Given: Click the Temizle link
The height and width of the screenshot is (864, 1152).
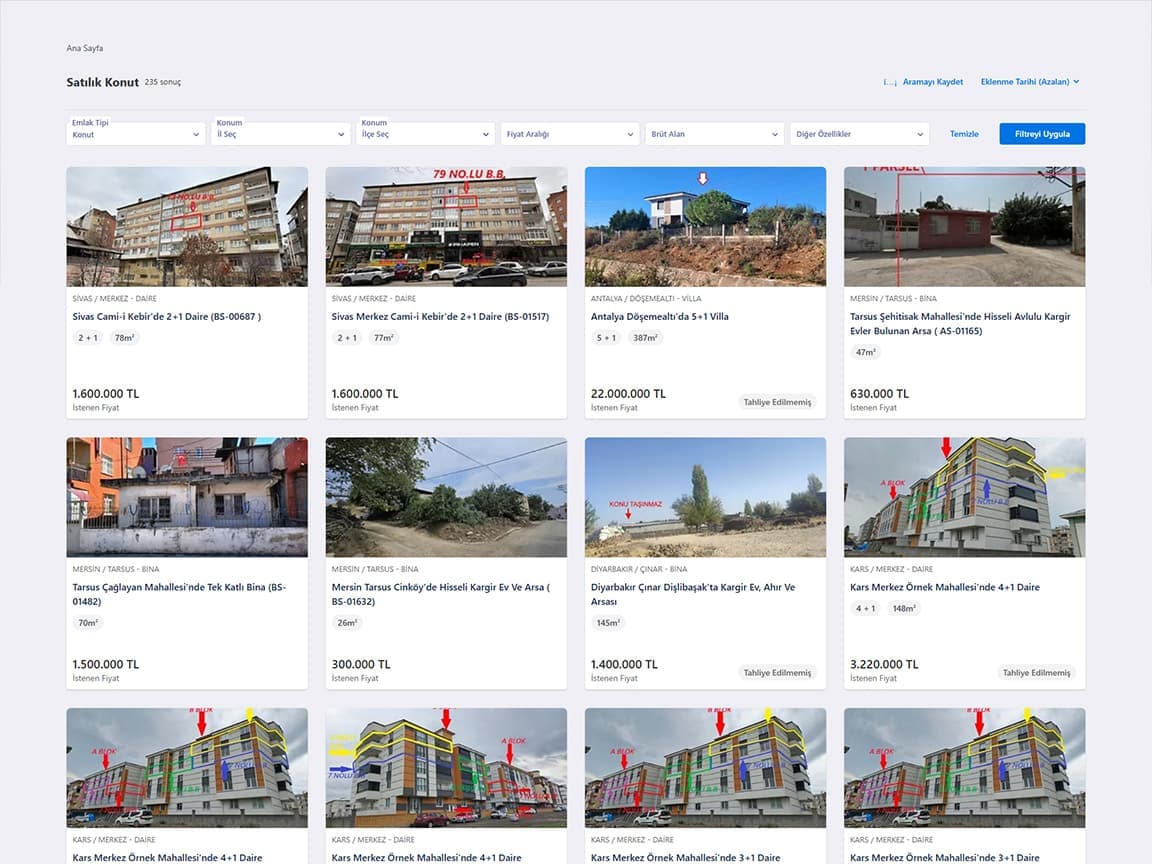Looking at the screenshot, I should 964,134.
